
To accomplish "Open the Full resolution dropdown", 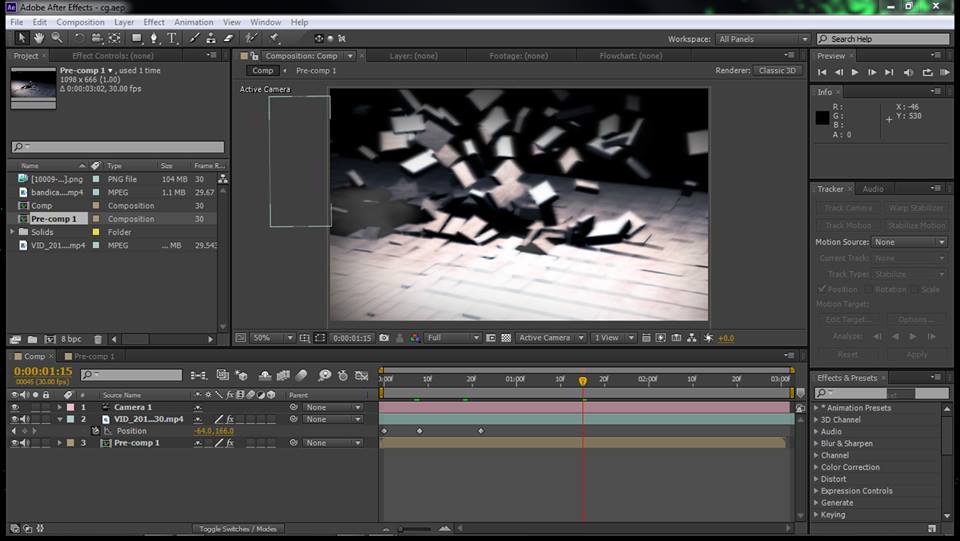I will coord(452,338).
